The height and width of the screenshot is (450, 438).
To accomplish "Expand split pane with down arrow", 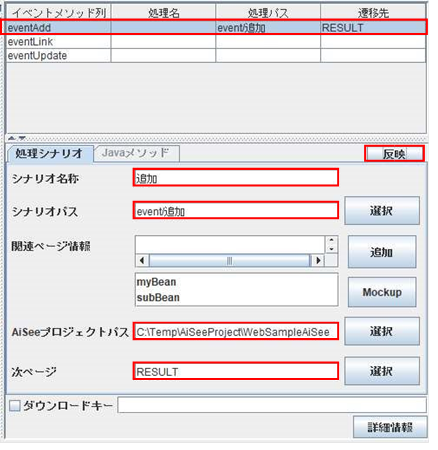I will point(22,138).
